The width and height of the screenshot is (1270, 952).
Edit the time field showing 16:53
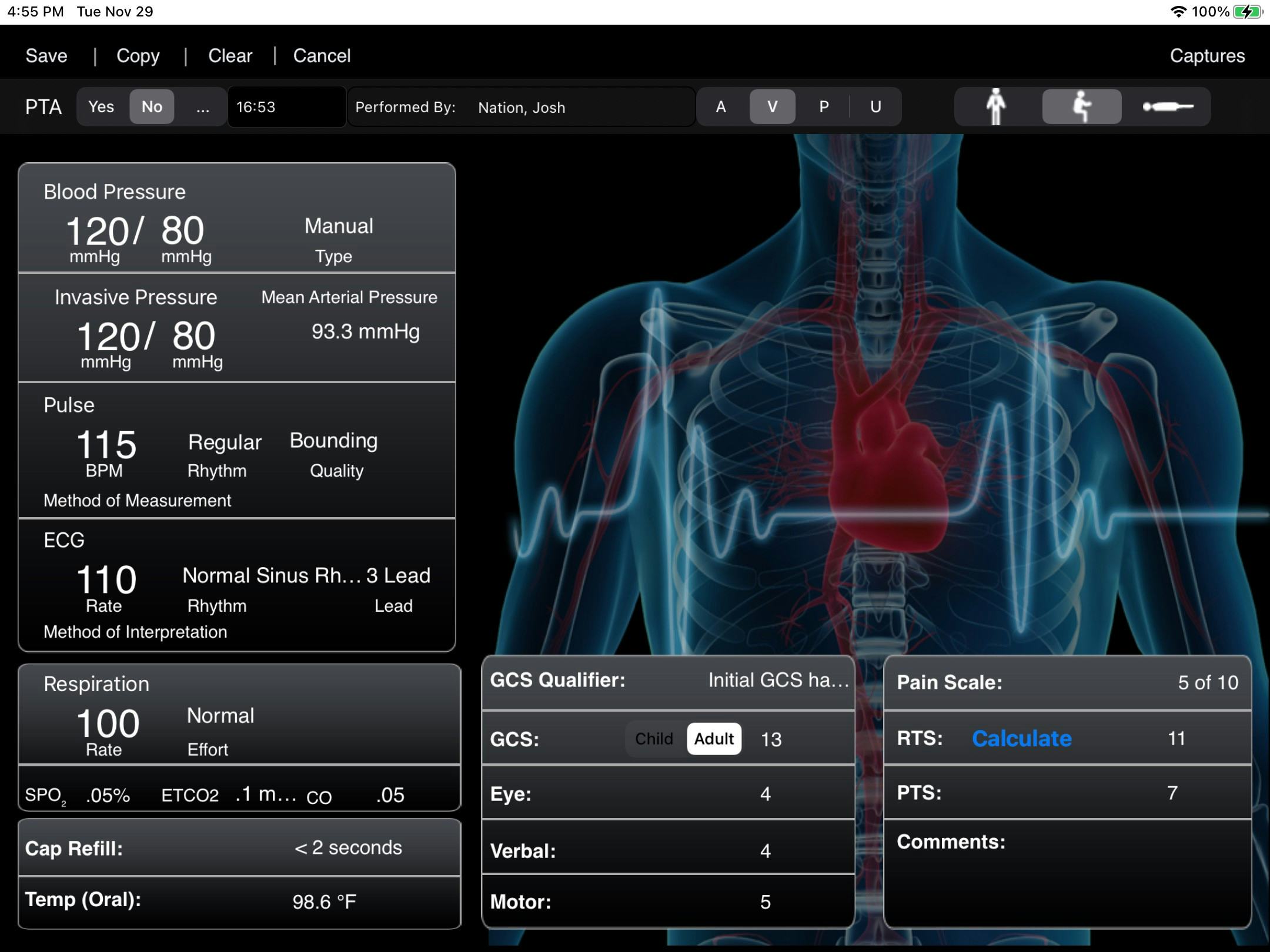pos(286,106)
